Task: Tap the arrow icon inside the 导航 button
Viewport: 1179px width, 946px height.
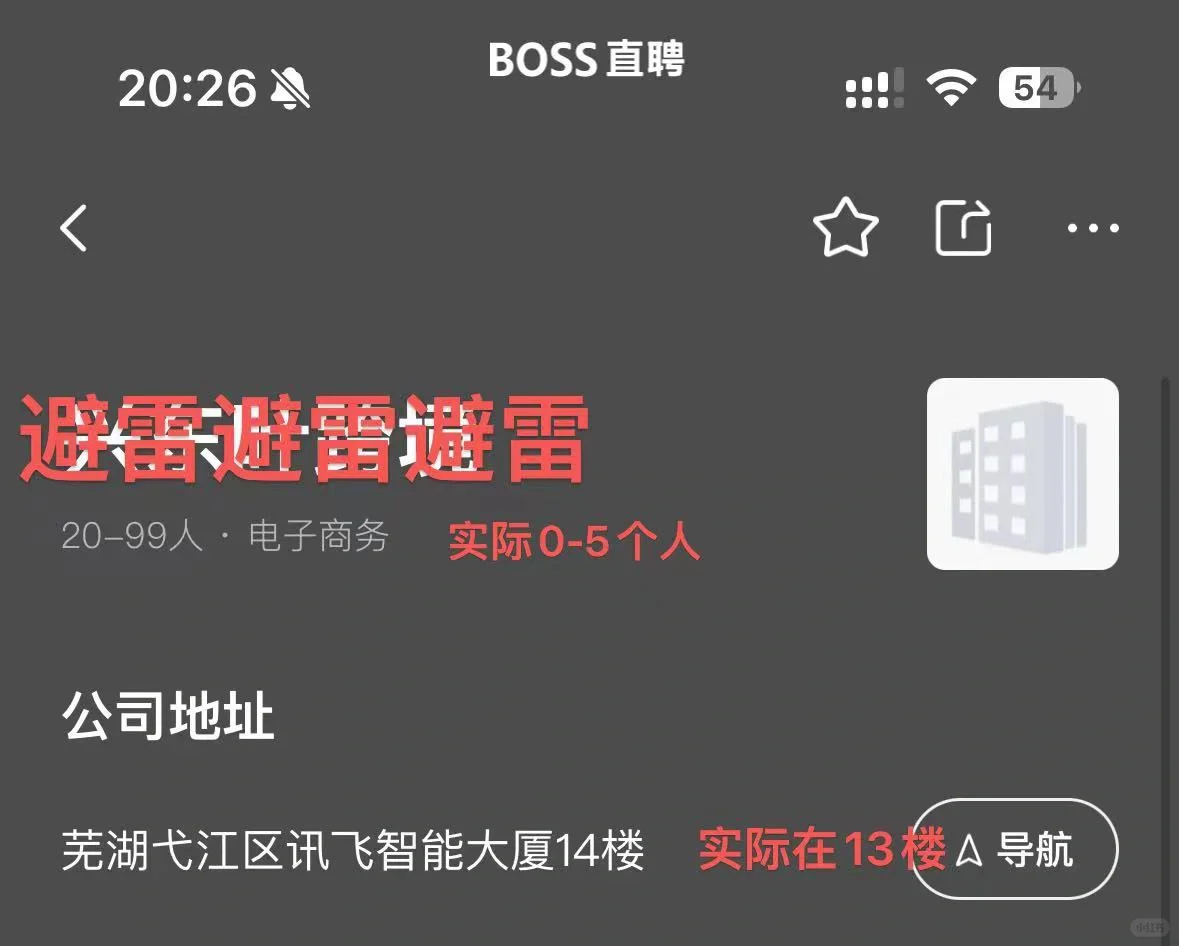Action: tap(969, 850)
